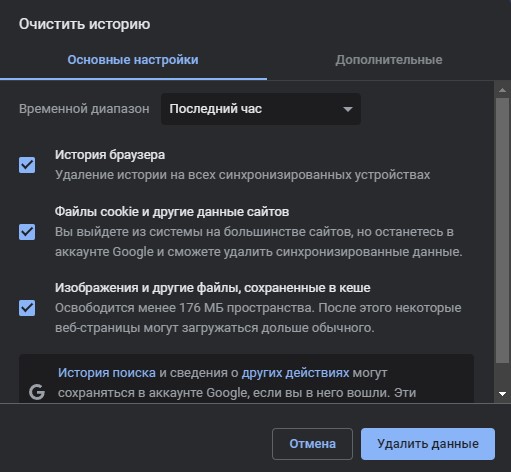
Task: Switch to the Основные настройки tab
Action: coord(133,60)
